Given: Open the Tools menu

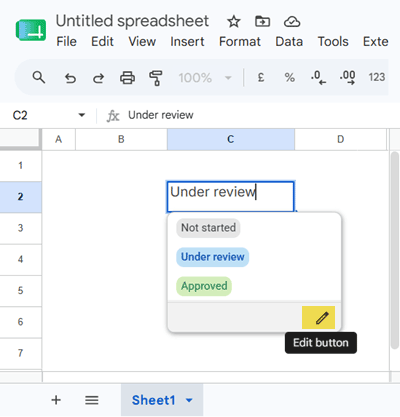Looking at the screenshot, I should point(333,42).
